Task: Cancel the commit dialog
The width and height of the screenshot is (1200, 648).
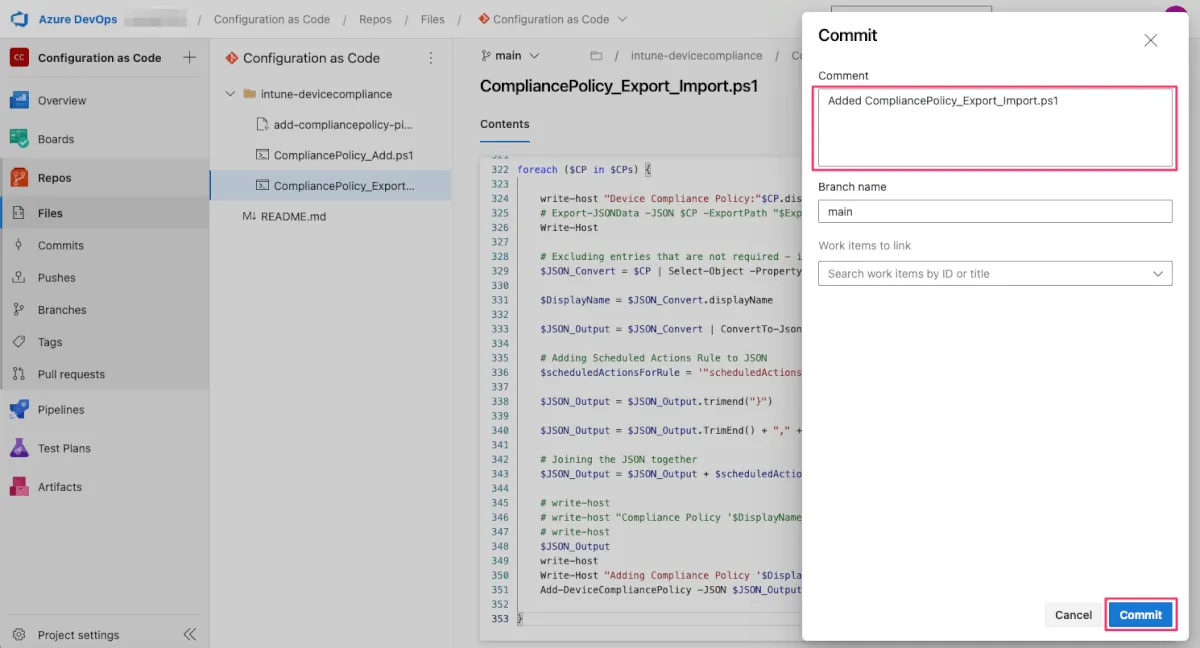Action: coord(1073,615)
